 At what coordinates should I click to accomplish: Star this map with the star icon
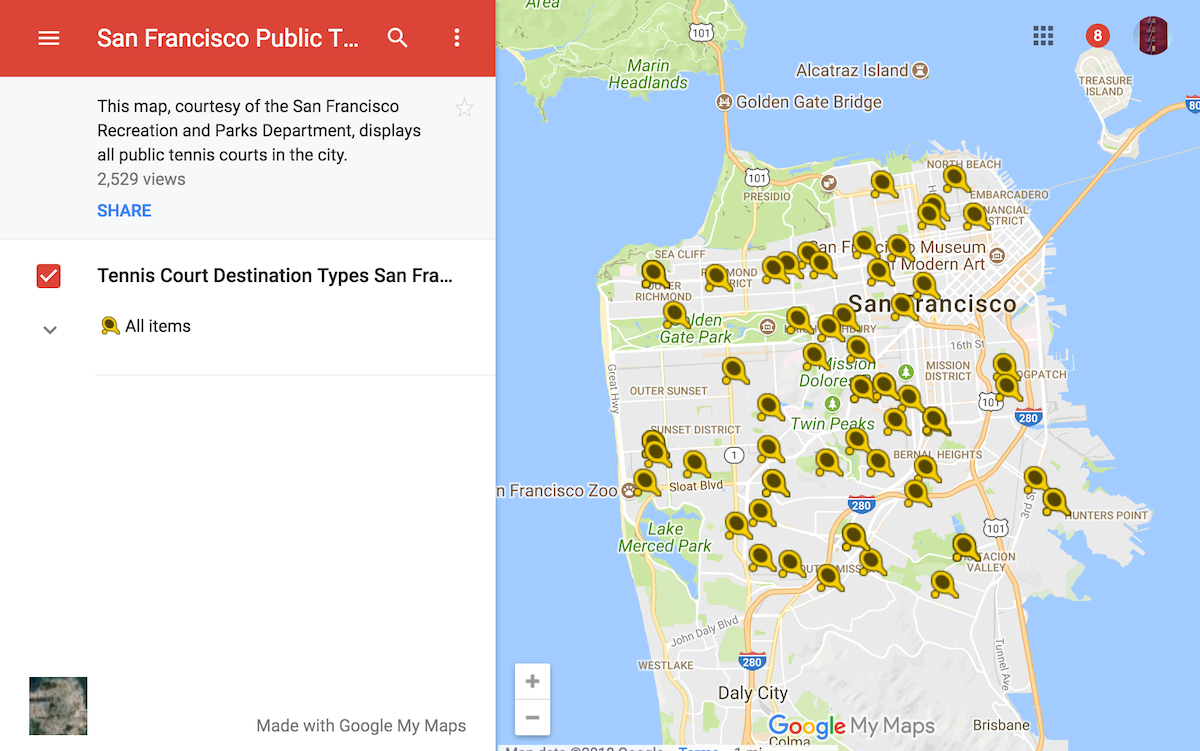coord(464,108)
